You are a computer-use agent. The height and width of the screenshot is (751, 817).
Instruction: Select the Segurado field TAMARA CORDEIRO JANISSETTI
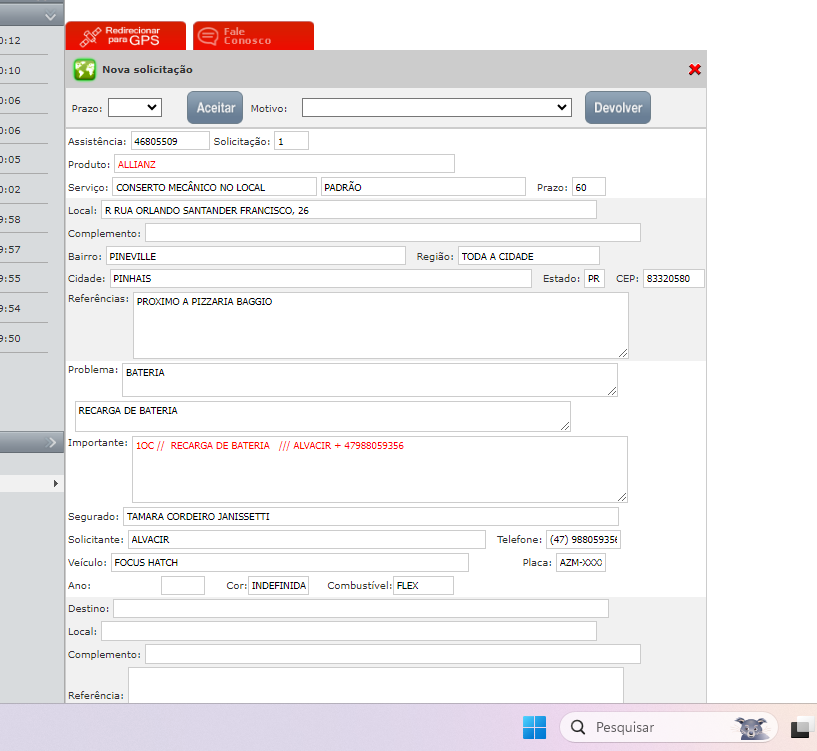coord(371,516)
